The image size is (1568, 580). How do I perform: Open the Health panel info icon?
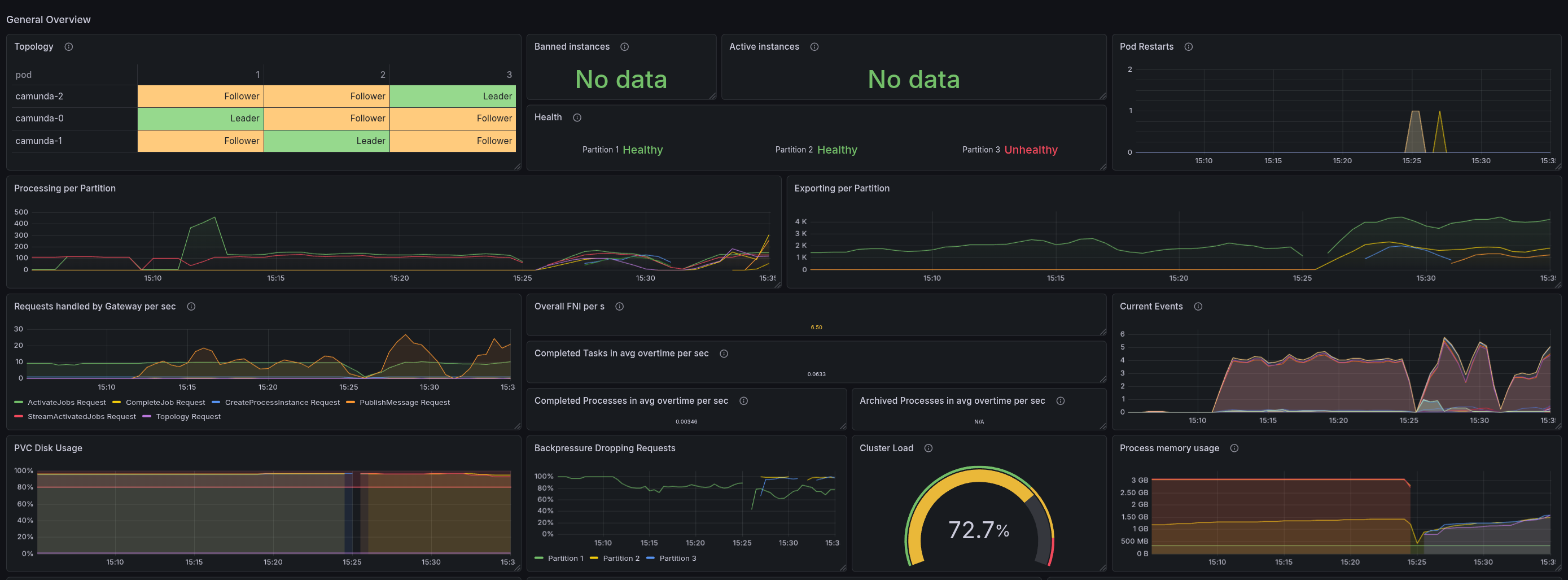click(577, 117)
